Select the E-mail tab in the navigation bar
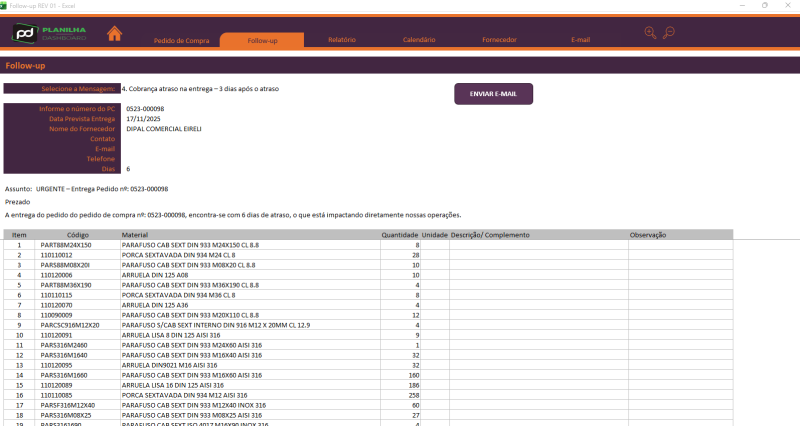This screenshot has height=426, width=800. pyautogui.click(x=580, y=40)
